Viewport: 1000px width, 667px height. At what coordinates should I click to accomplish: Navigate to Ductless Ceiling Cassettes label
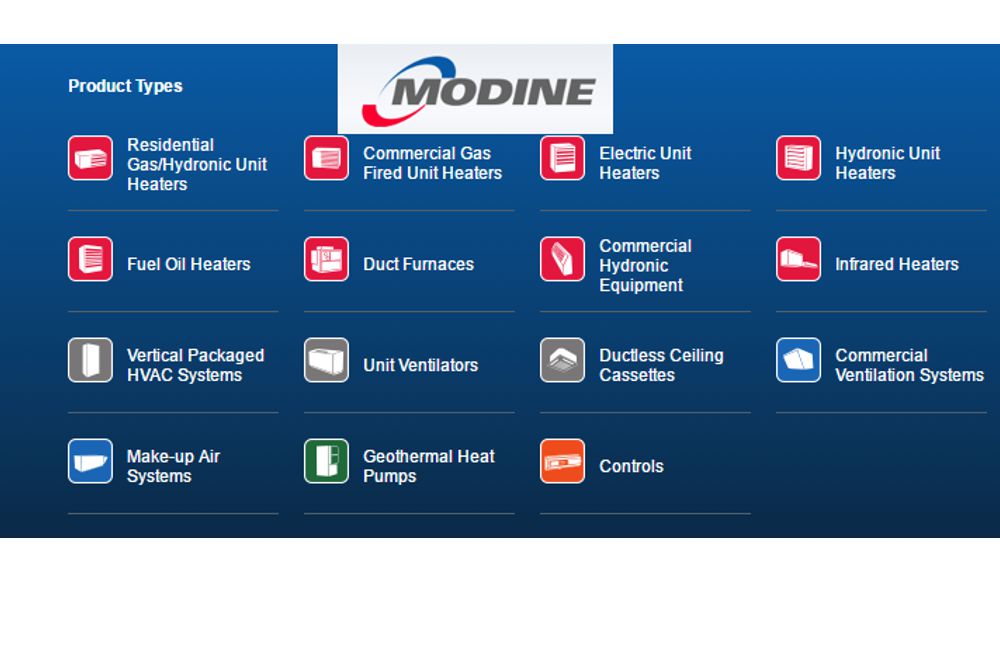click(x=661, y=365)
